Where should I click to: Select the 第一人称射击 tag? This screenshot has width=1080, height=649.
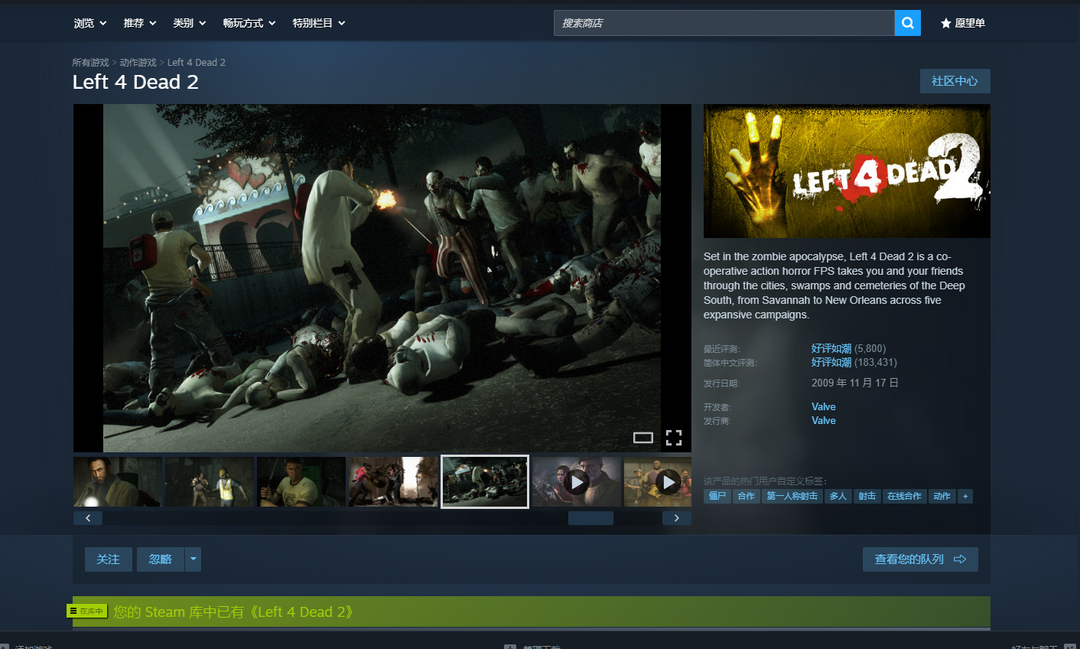click(792, 496)
